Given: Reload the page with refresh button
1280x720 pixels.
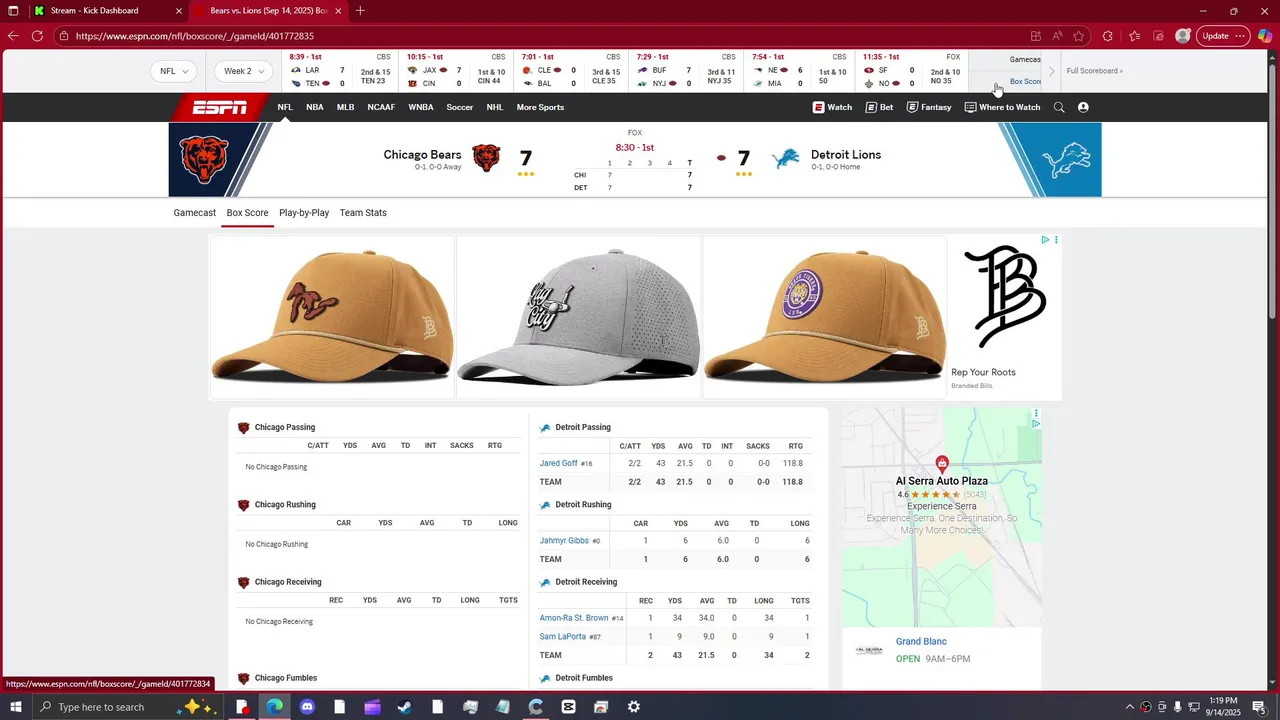Looking at the screenshot, I should 37,36.
